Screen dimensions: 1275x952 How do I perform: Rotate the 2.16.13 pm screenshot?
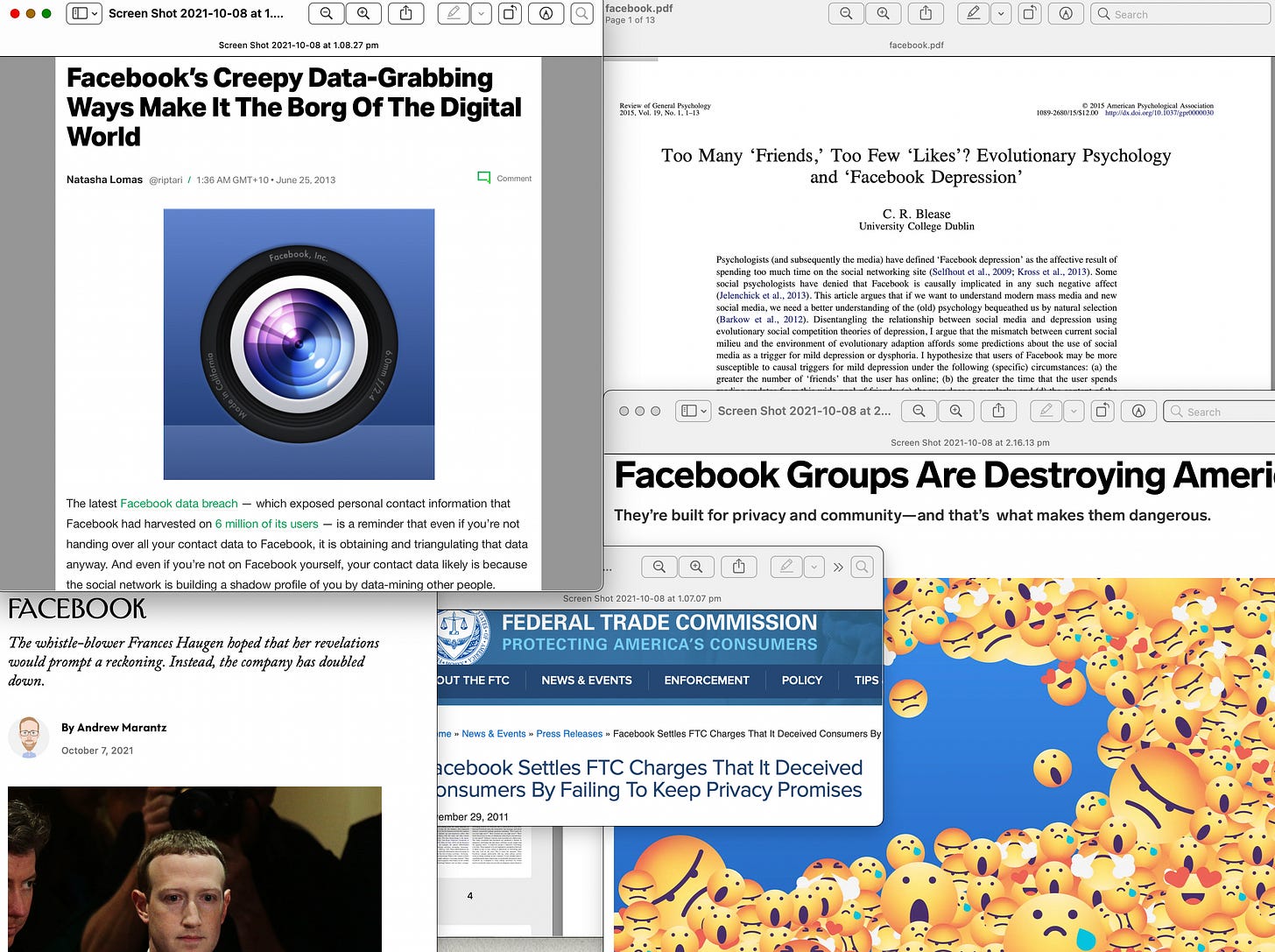pyautogui.click(x=1102, y=411)
